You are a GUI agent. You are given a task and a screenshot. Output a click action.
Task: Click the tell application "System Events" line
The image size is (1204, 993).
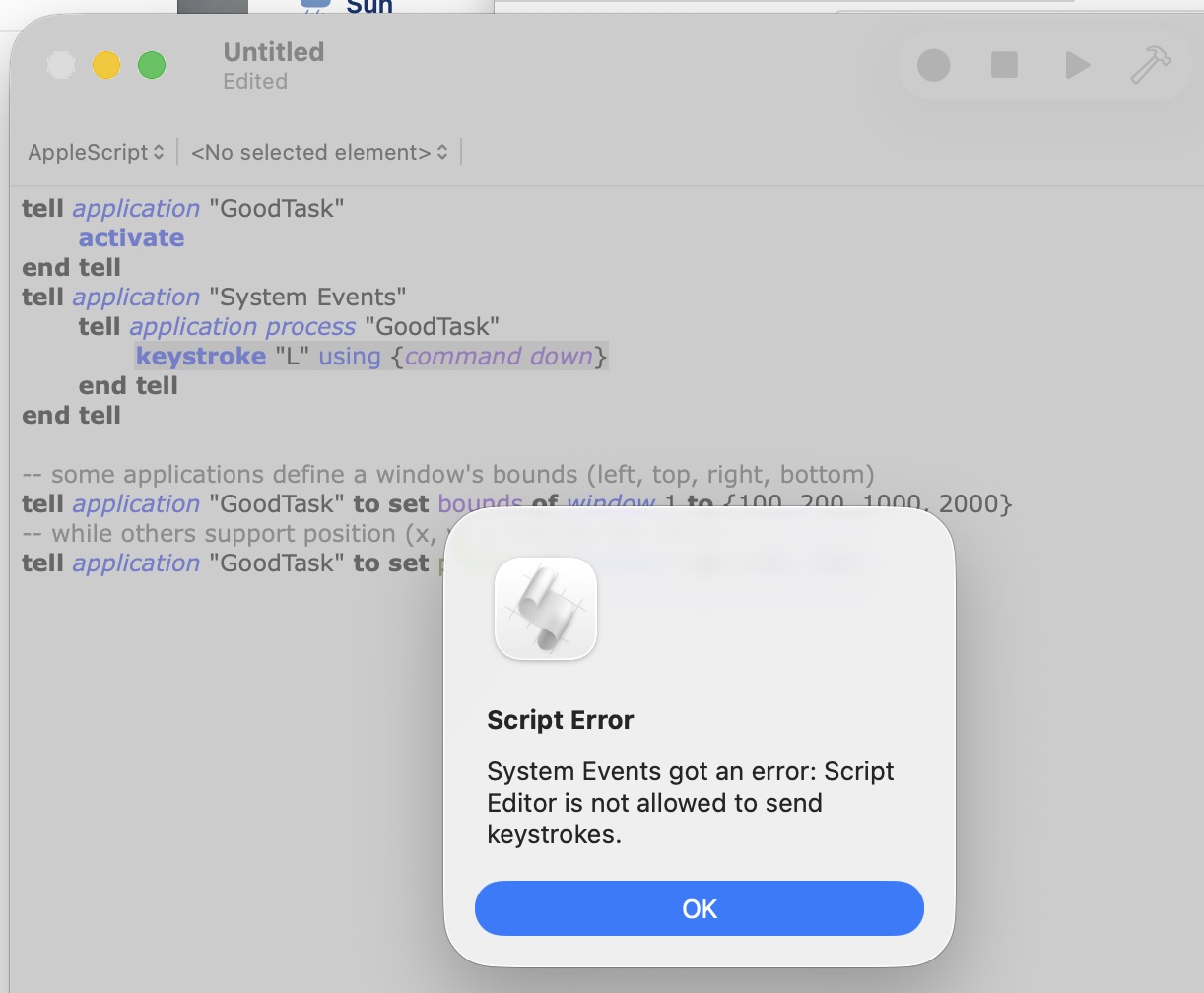coord(214,297)
